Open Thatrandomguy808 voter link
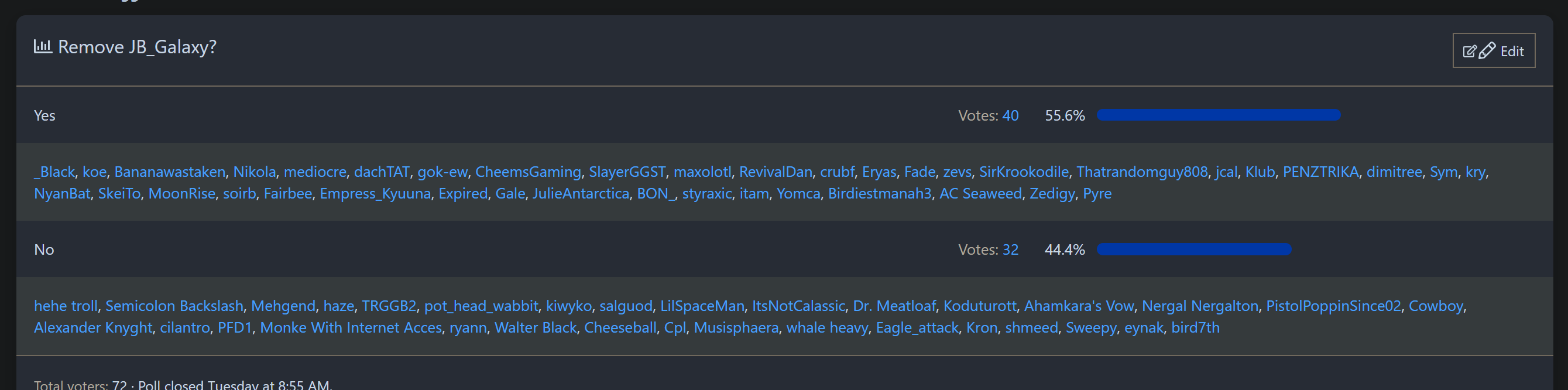Viewport: 1568px width, 390px height. [1141, 172]
